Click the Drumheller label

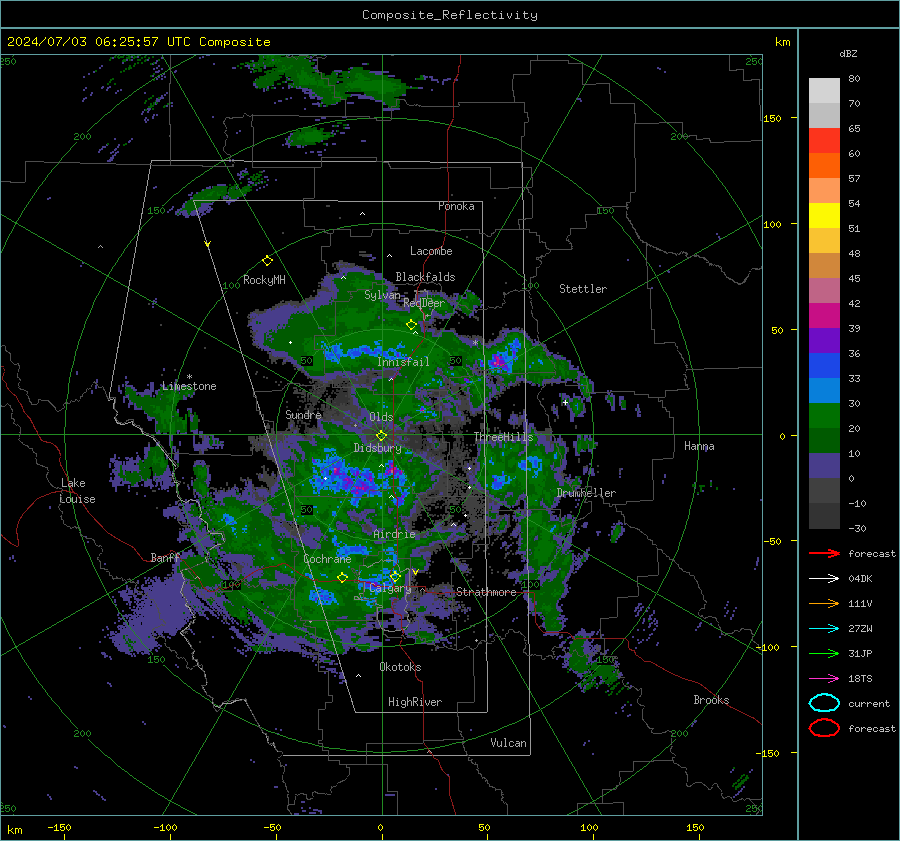click(x=586, y=493)
